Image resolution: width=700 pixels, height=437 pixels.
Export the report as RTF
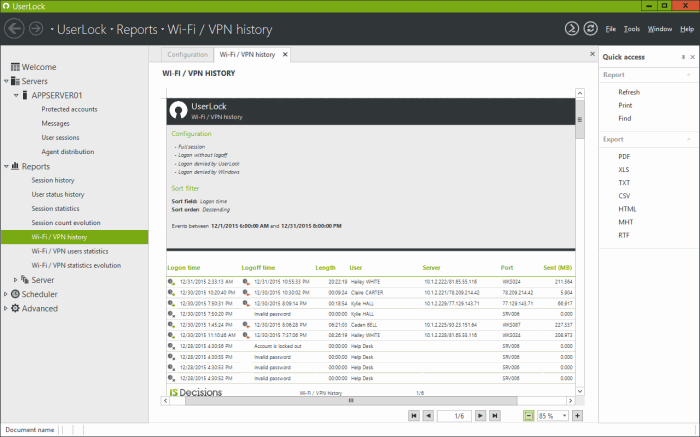[x=624, y=235]
